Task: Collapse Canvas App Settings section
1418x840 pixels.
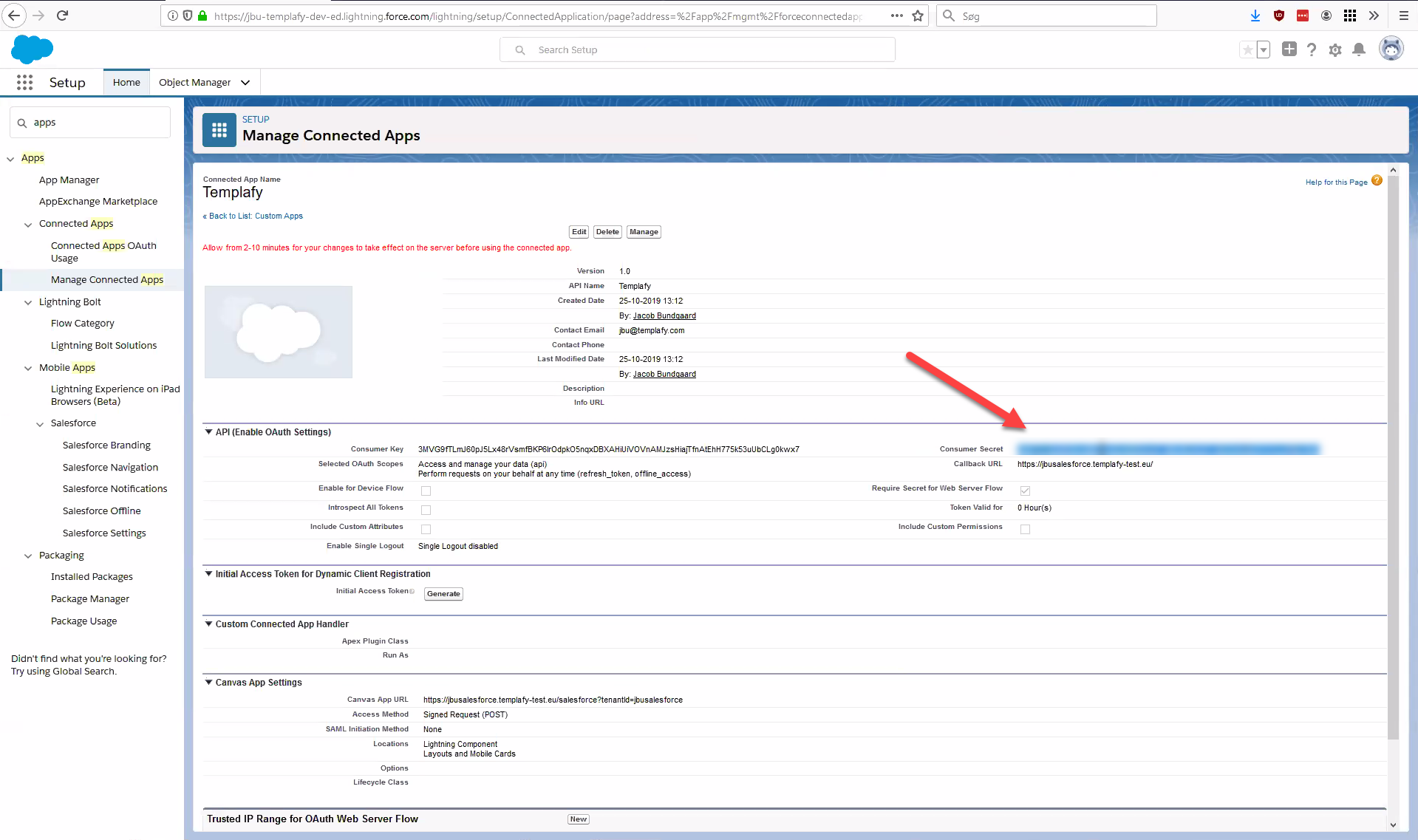Action: [x=208, y=682]
